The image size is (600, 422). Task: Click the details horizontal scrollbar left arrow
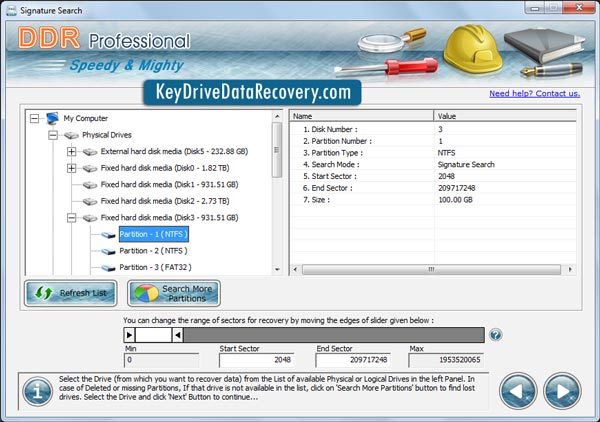(295, 269)
